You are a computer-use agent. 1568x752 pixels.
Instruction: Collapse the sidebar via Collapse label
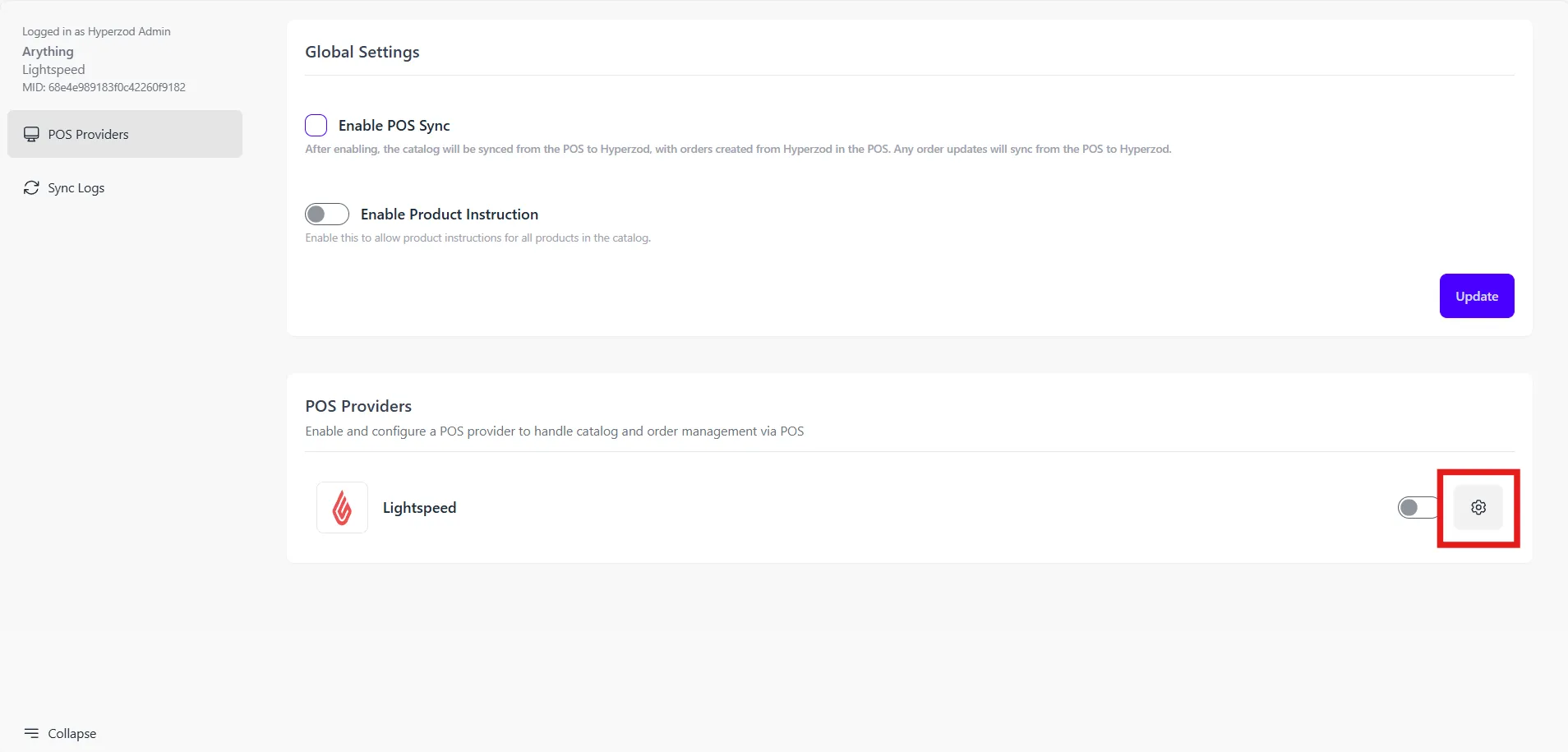coord(72,733)
